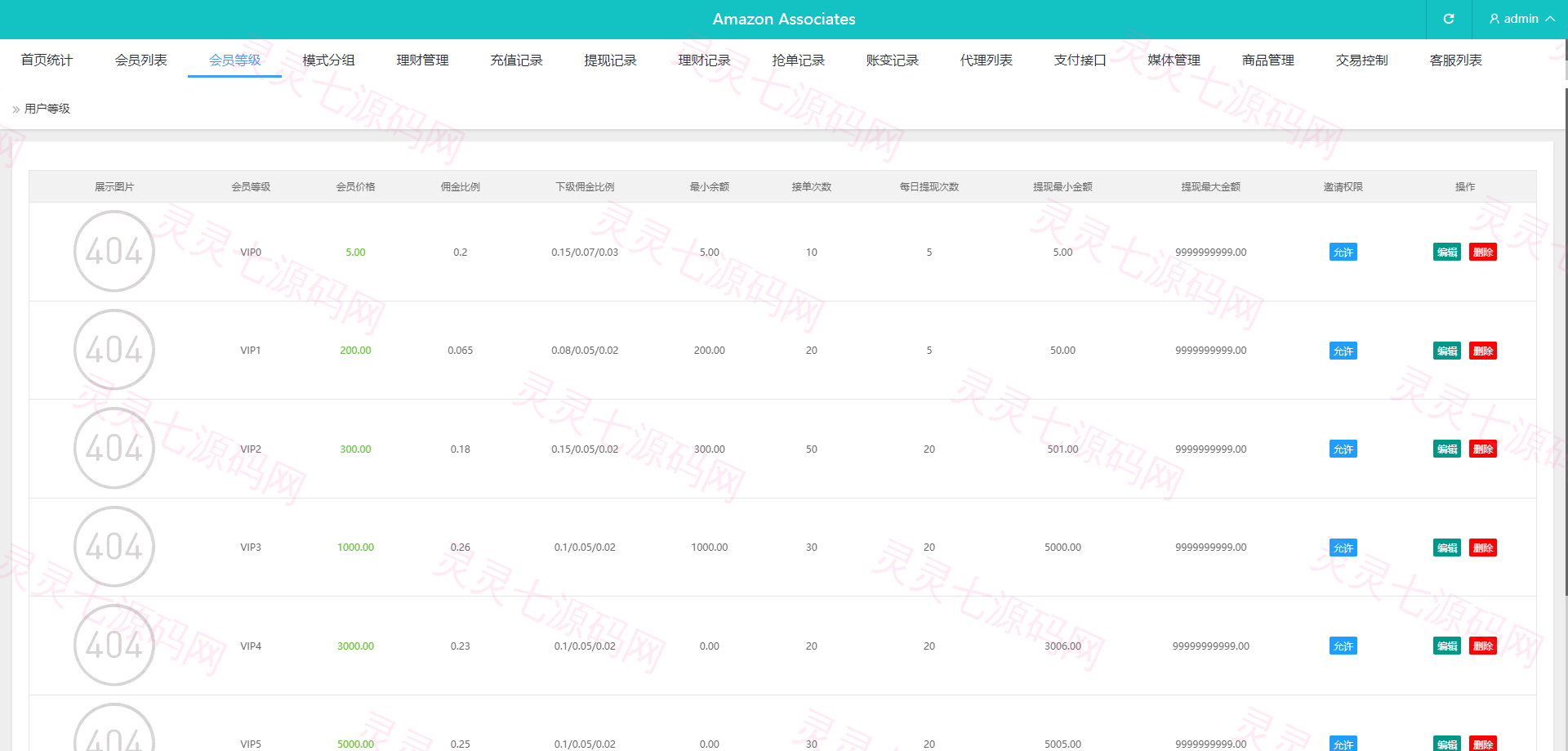The width and height of the screenshot is (1568, 751).
Task: Edit the VIP1 level row
Action: tap(1447, 351)
